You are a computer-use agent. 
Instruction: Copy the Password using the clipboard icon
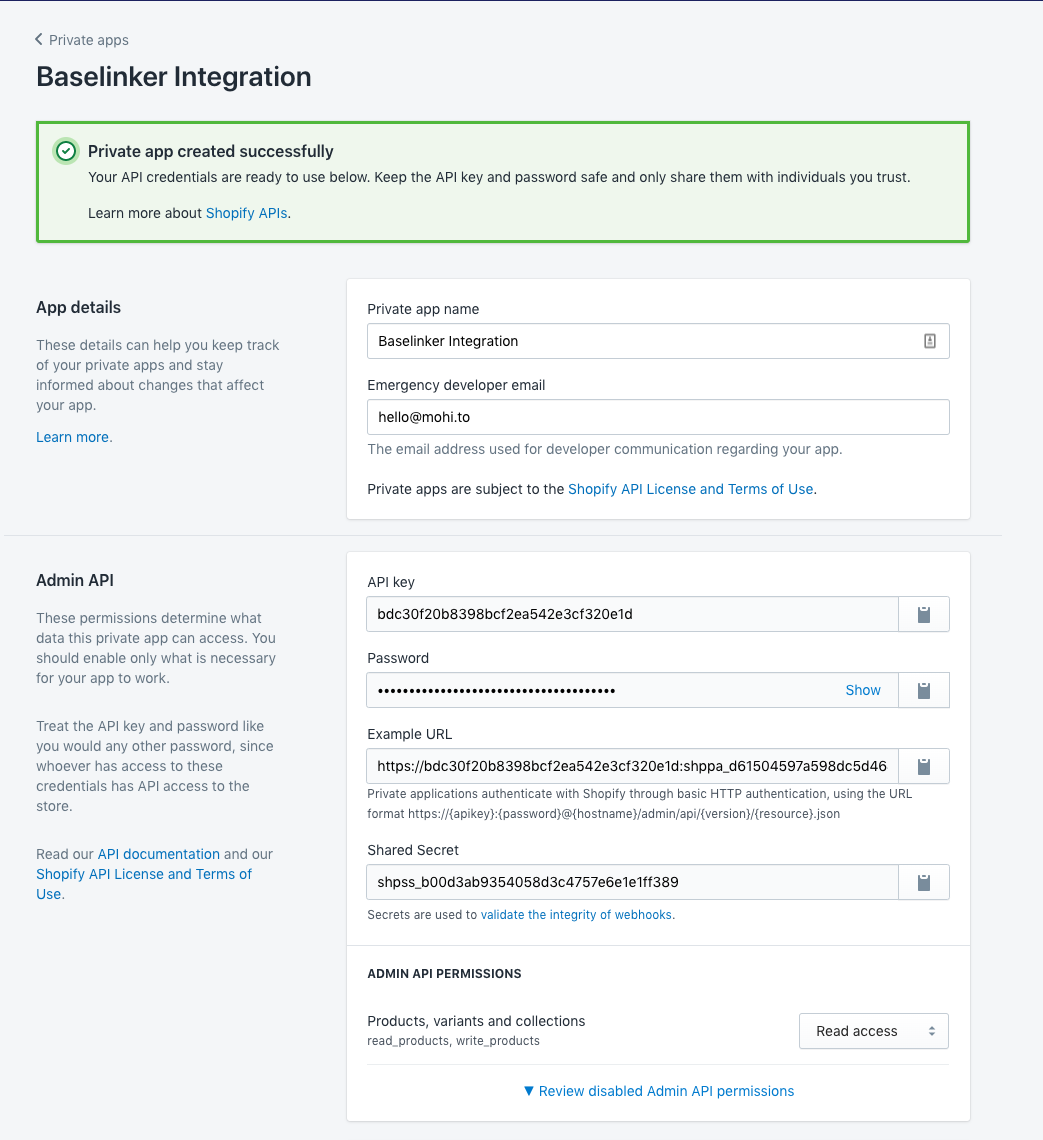click(x=923, y=690)
